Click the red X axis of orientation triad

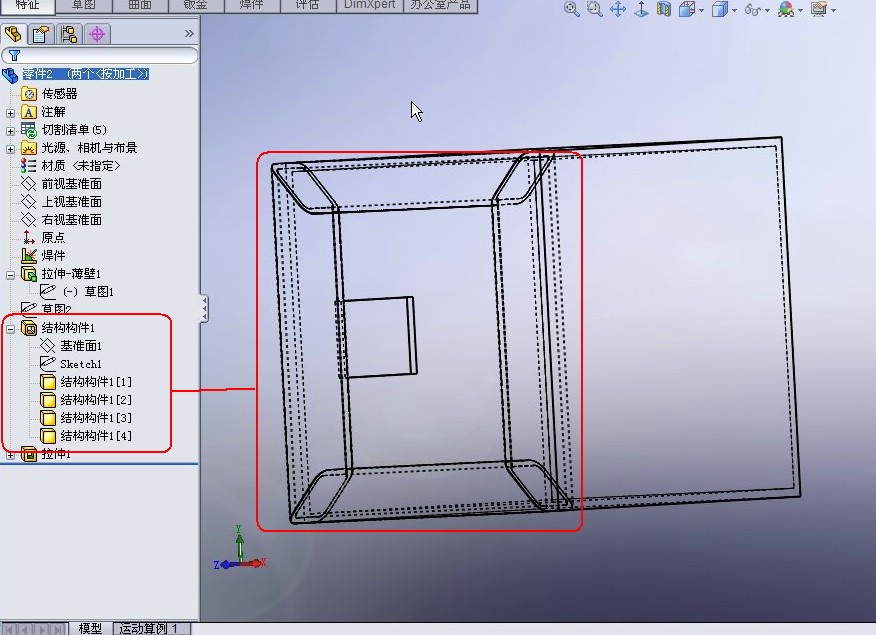(x=255, y=563)
